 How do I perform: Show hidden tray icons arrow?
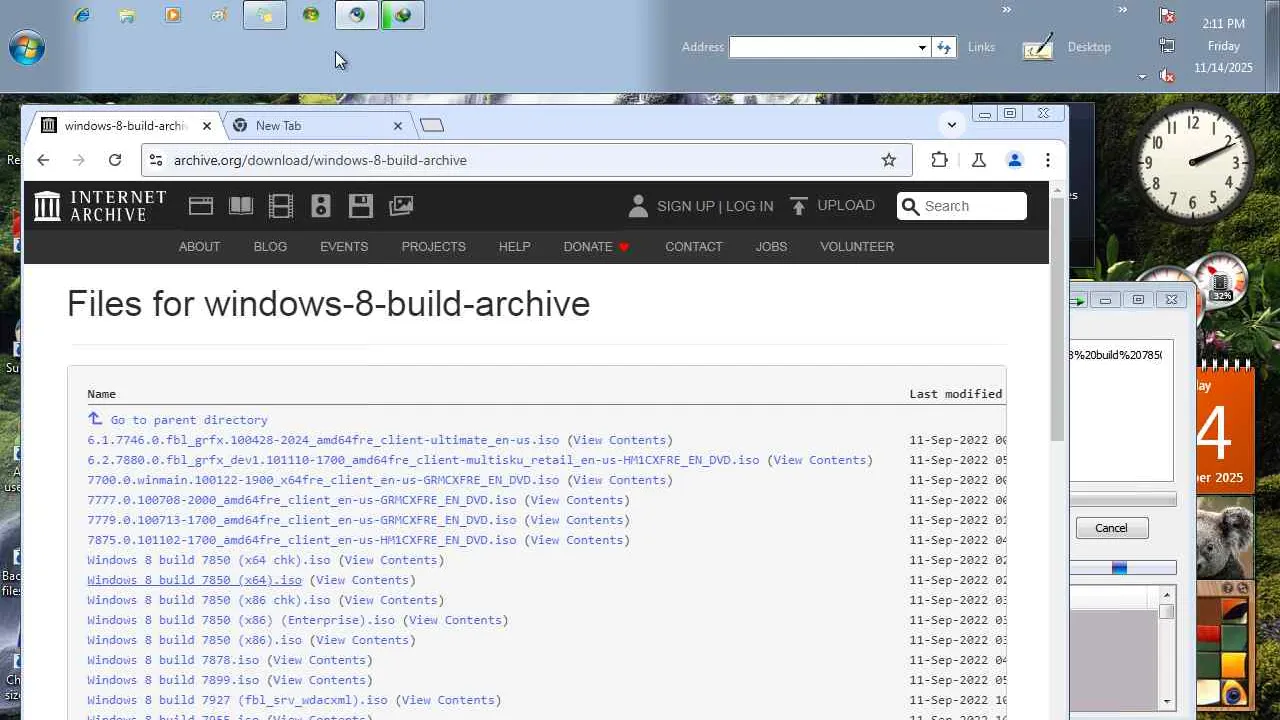pyautogui.click(x=1142, y=76)
